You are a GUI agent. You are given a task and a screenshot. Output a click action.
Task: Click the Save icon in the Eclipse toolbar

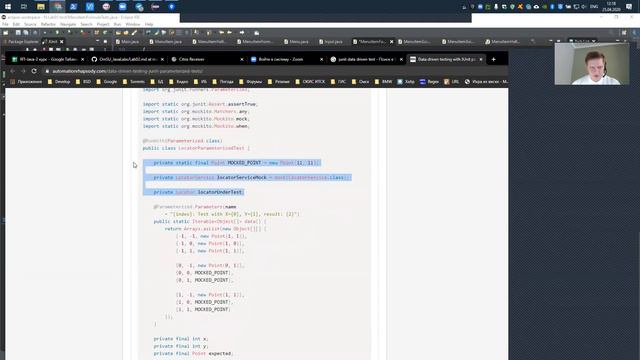pos(18,33)
